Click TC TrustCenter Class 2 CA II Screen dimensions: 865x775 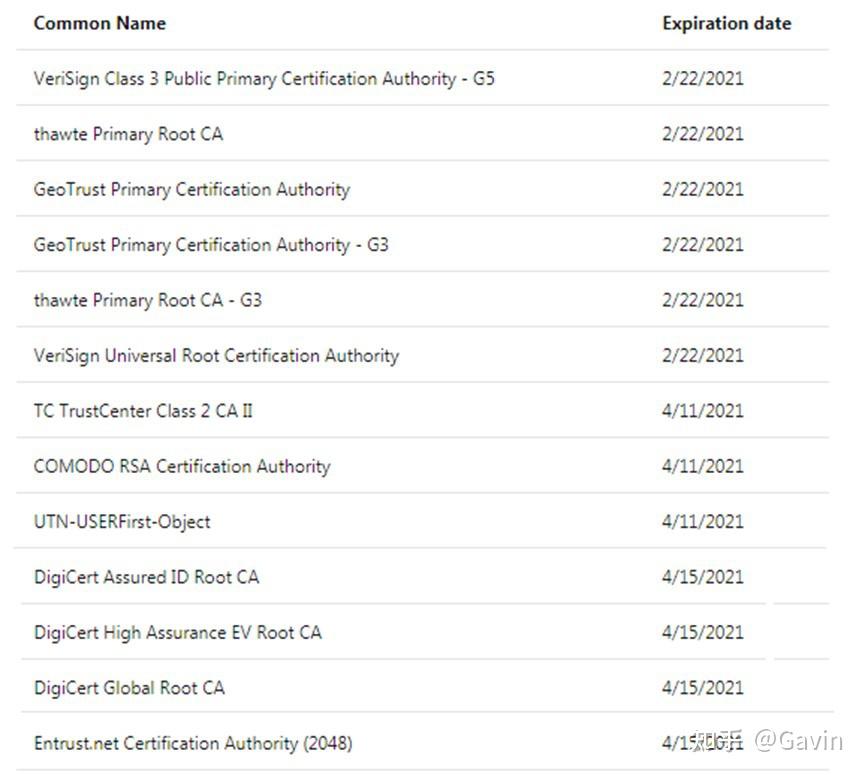coord(143,410)
